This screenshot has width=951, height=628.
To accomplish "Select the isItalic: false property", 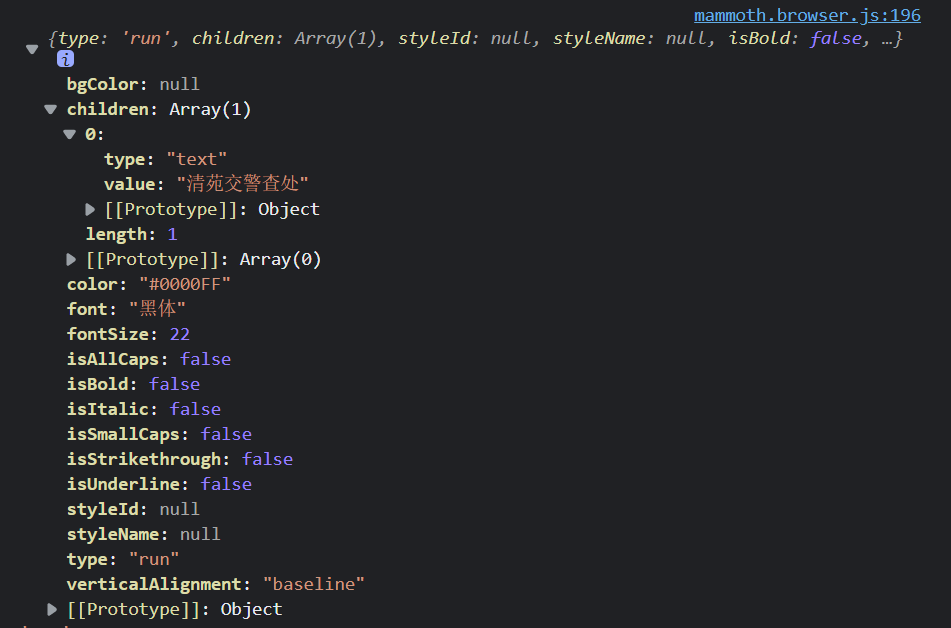I will click(144, 409).
